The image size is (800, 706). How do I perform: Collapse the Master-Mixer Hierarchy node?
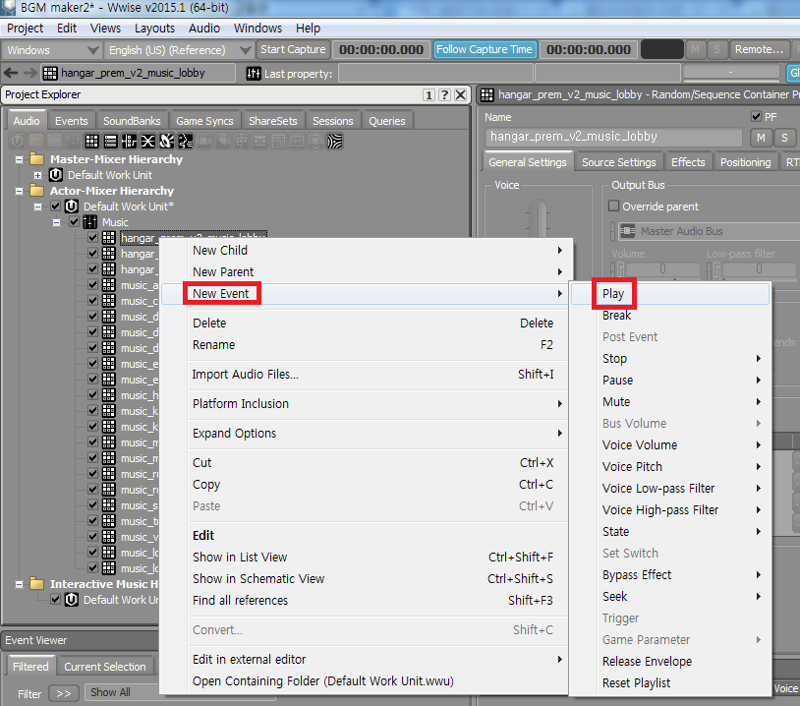click(x=19, y=160)
